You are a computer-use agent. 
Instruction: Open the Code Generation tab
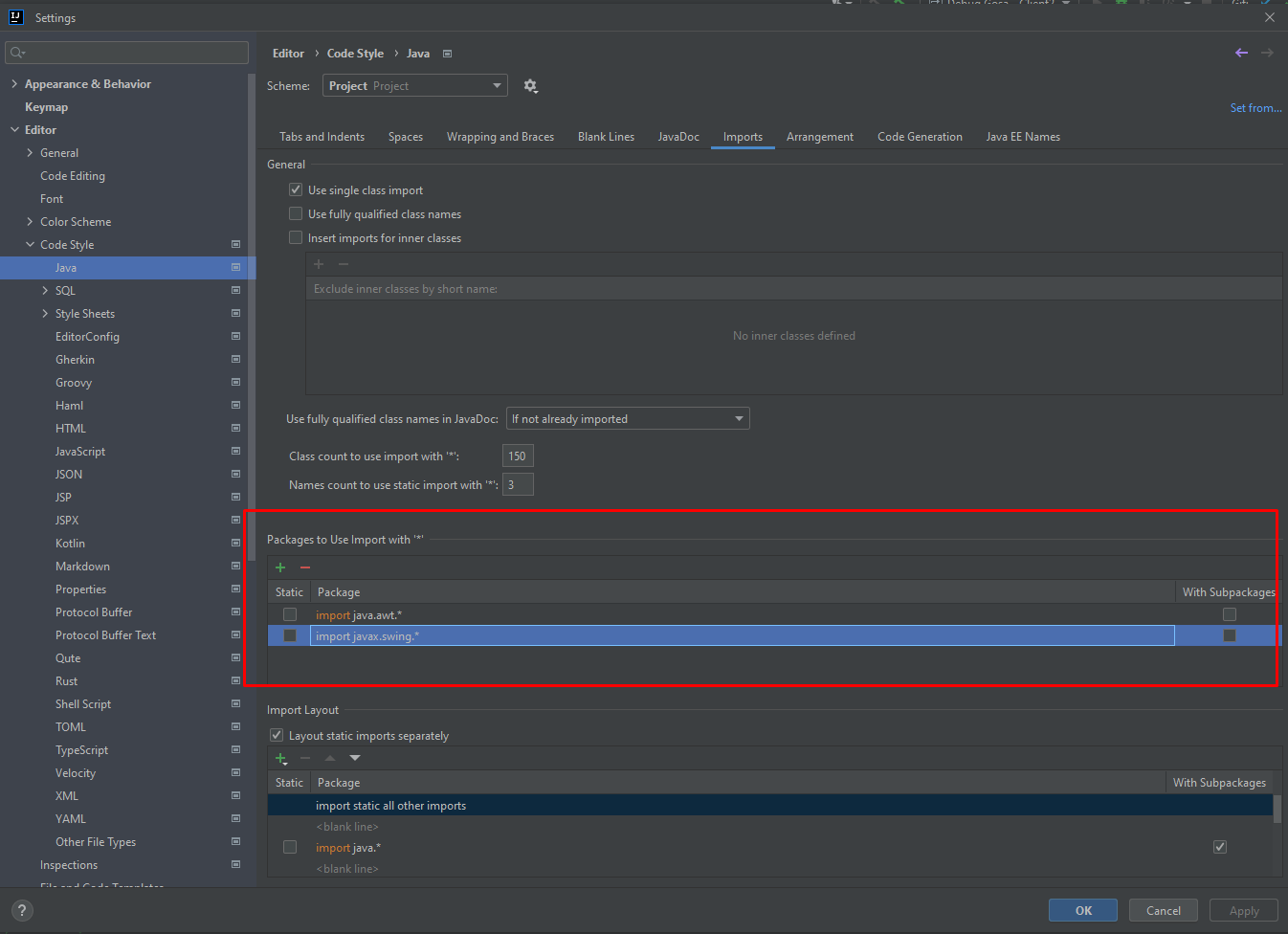click(x=920, y=137)
